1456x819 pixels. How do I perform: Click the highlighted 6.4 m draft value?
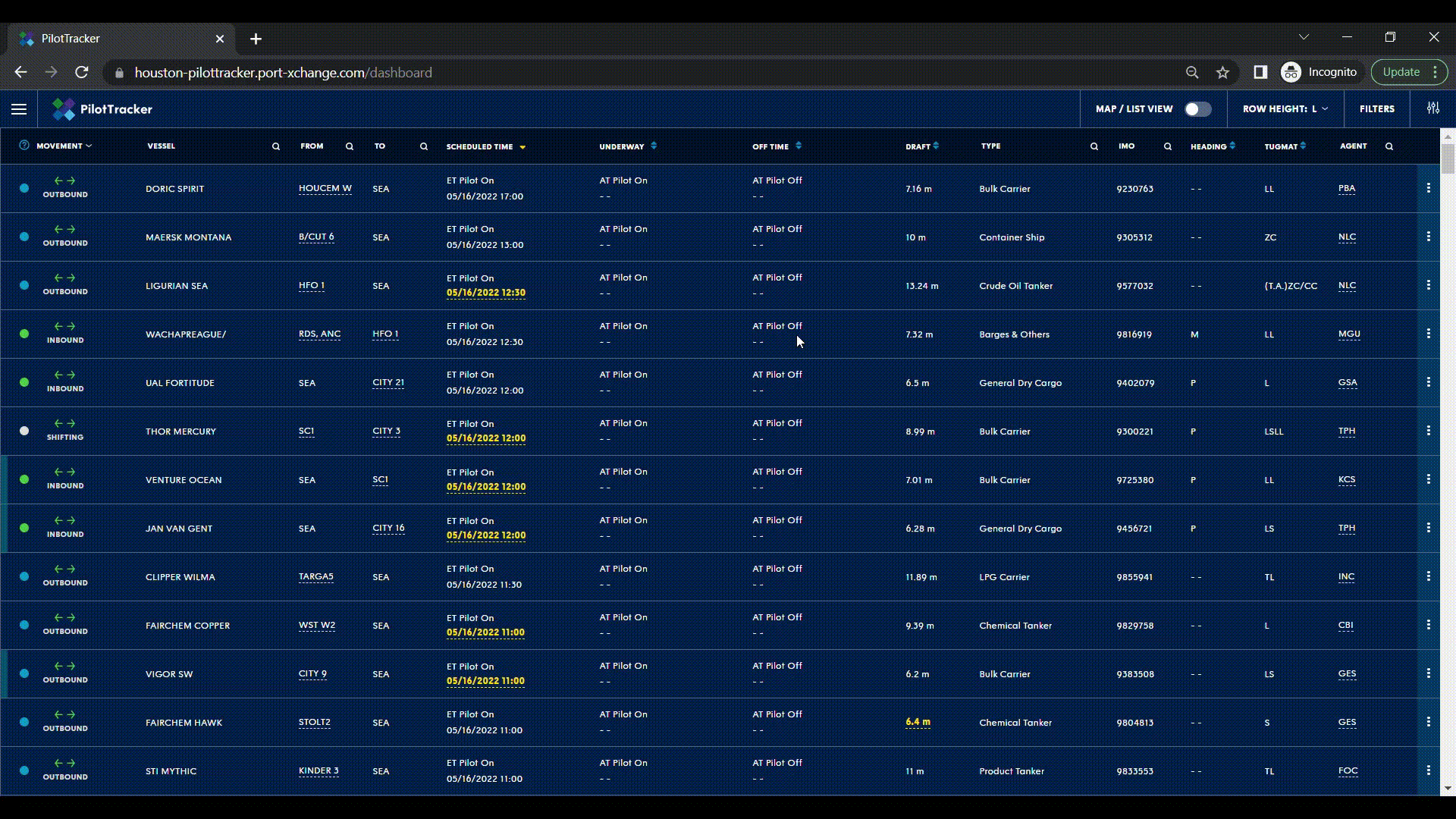(918, 722)
